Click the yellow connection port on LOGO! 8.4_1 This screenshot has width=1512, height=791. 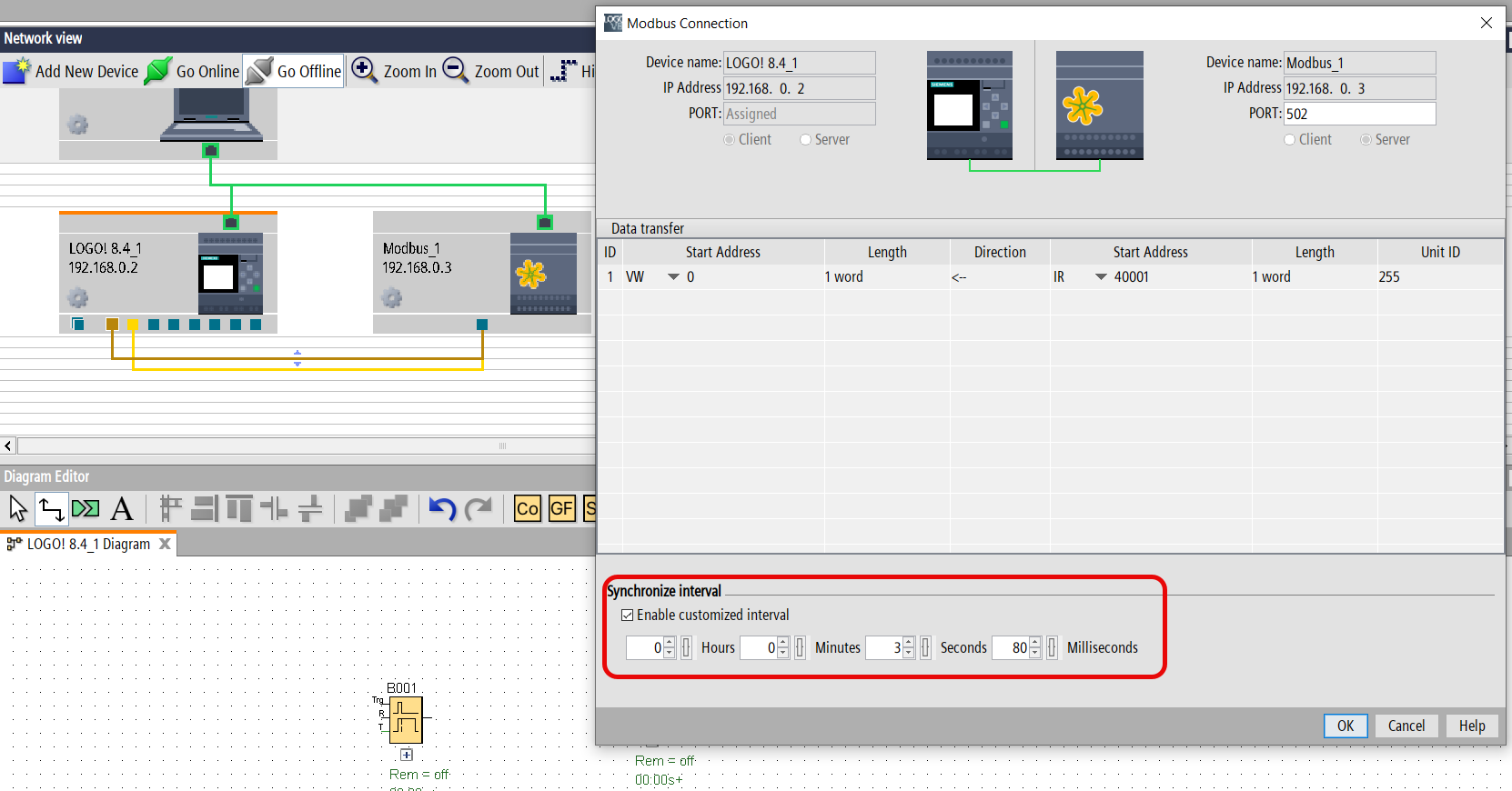(133, 325)
